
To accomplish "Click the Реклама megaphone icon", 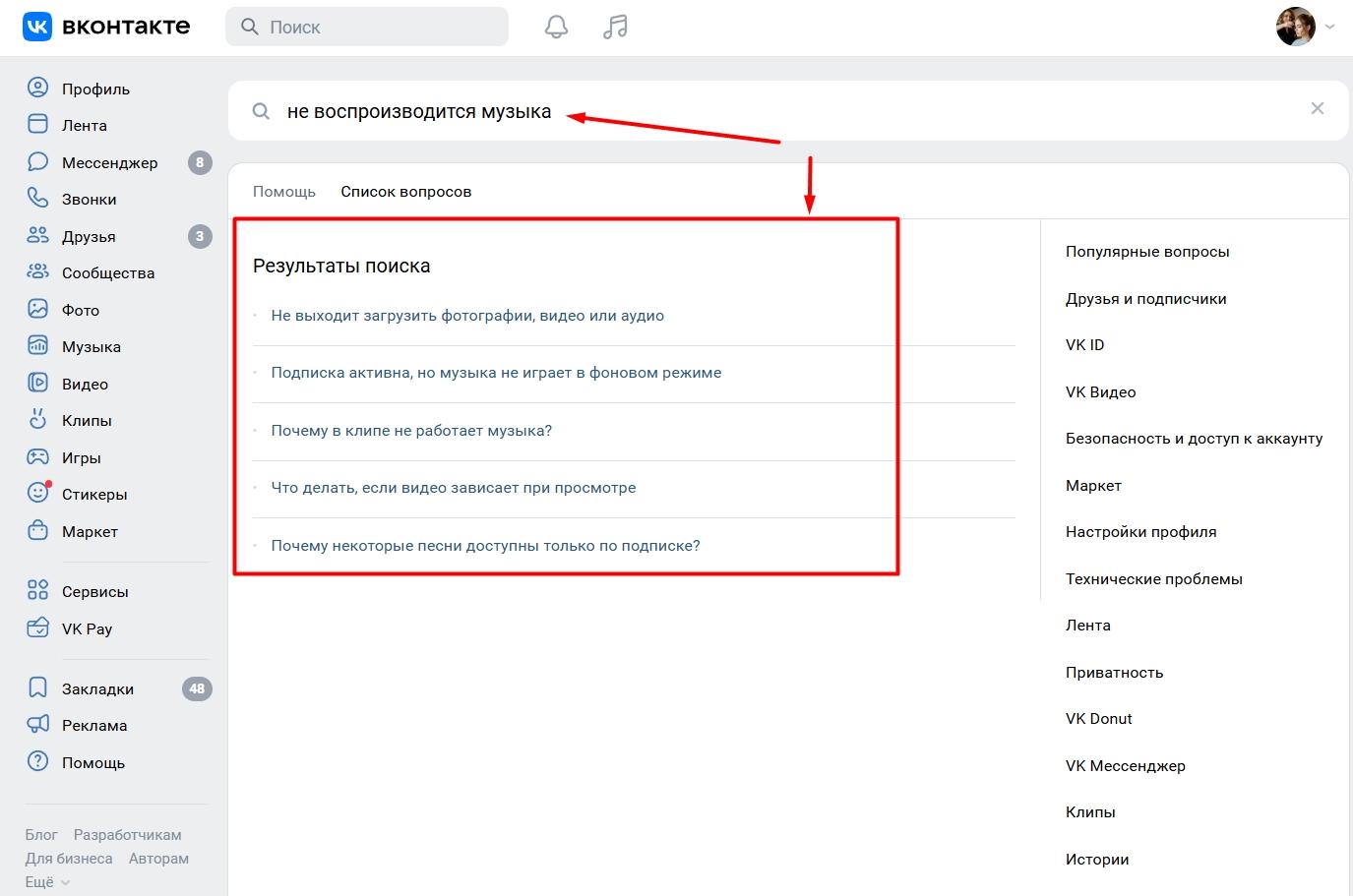I will coord(37,725).
